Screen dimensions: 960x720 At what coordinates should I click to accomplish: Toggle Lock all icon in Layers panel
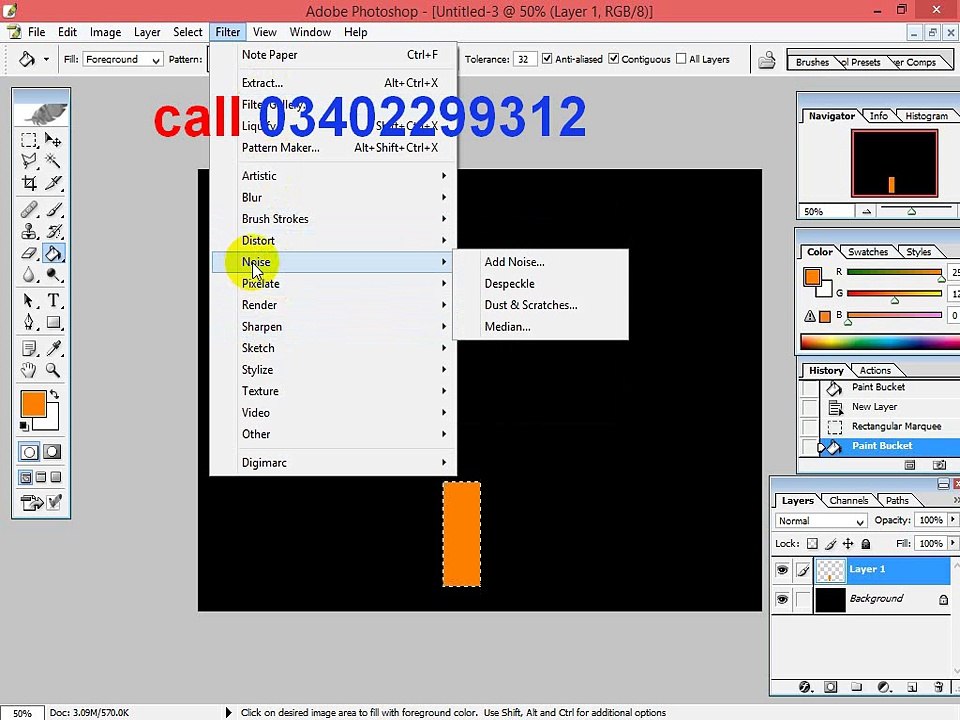pyautogui.click(x=866, y=544)
